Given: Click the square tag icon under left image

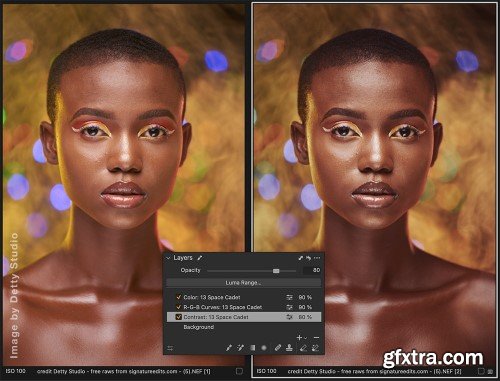Looking at the screenshot, I should (x=239, y=371).
